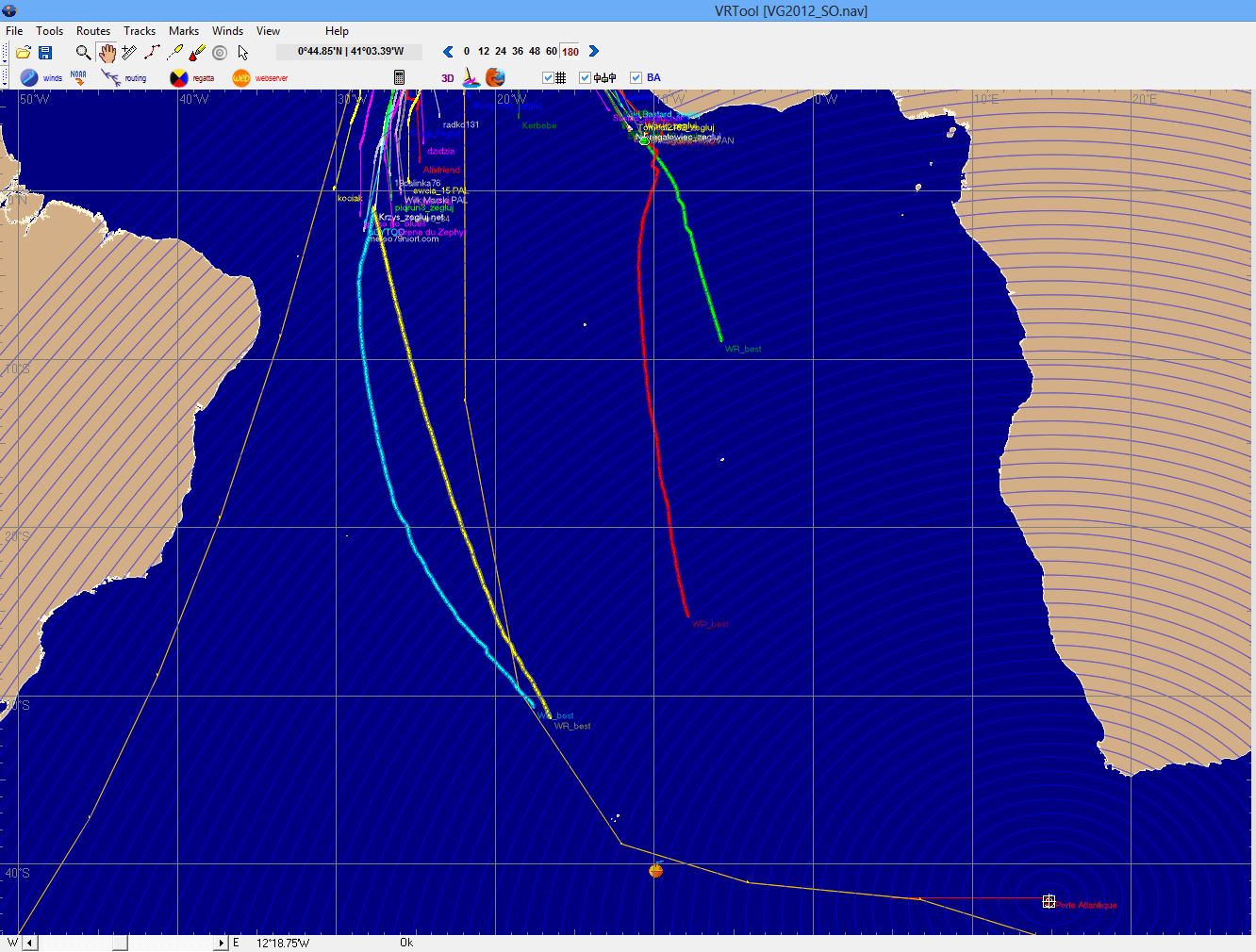Launch the Firefox browser icon

[x=495, y=77]
